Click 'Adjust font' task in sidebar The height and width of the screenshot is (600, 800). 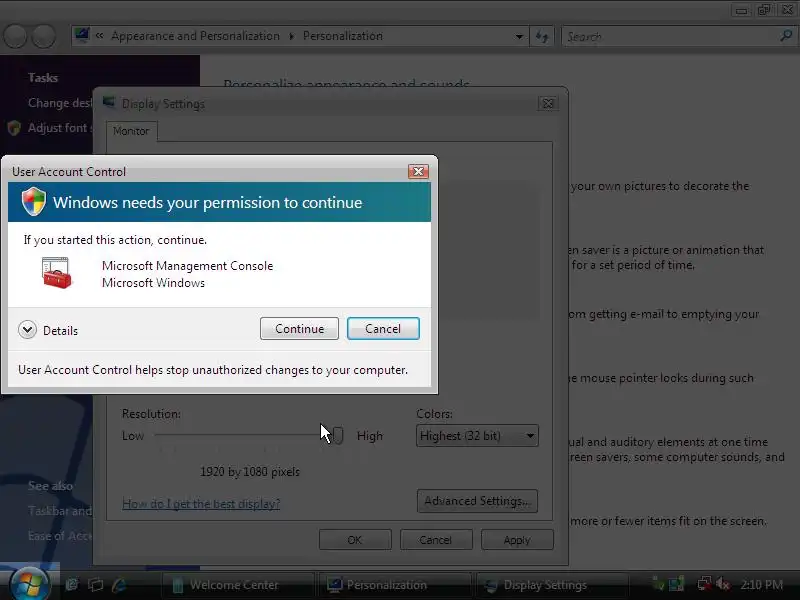(x=60, y=128)
